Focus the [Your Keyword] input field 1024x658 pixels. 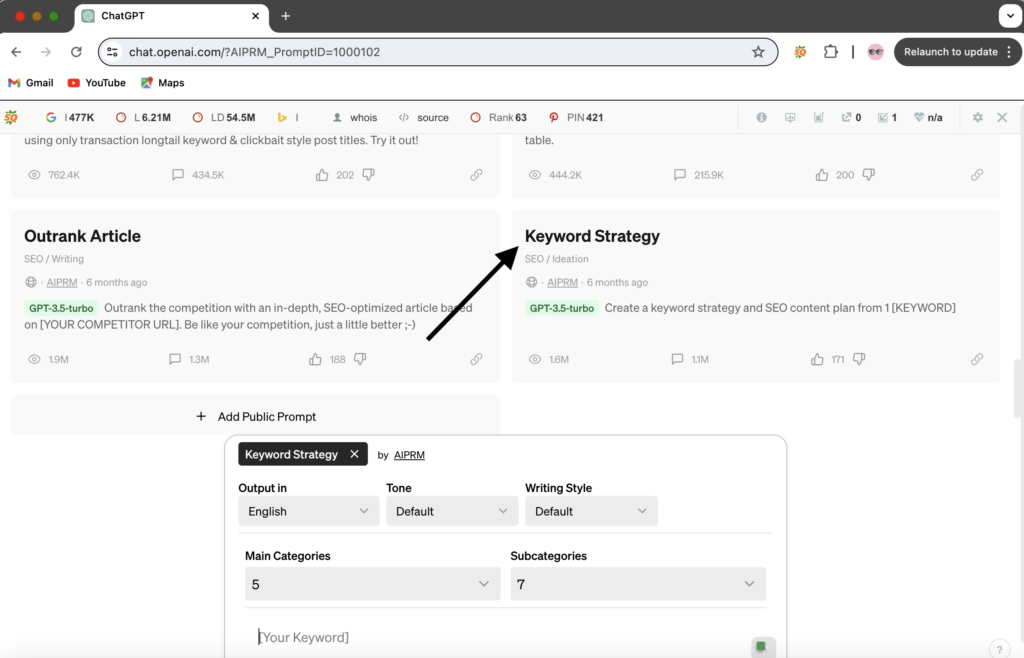503,637
